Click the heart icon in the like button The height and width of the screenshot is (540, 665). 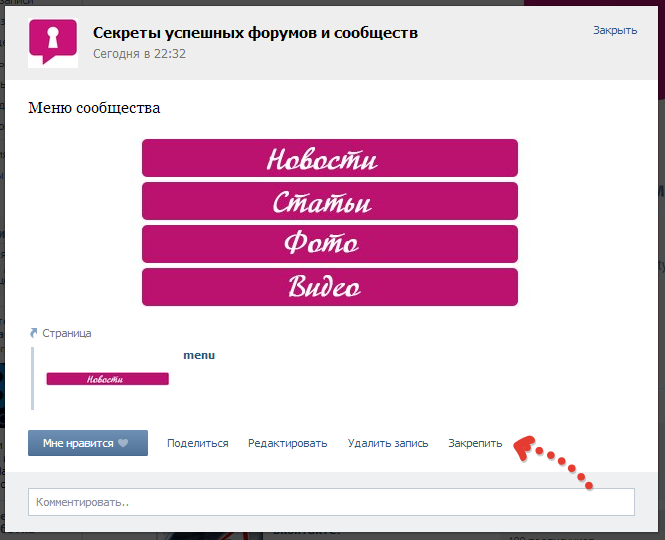pos(124,443)
